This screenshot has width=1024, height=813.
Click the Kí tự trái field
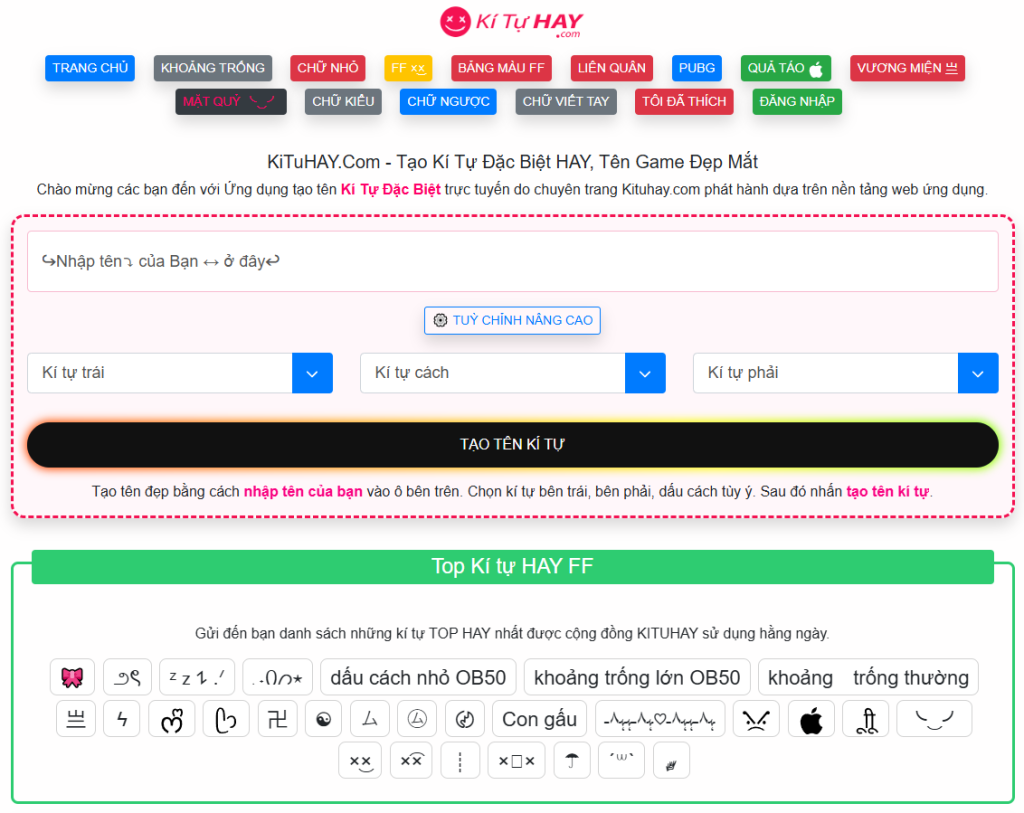[x=160, y=373]
